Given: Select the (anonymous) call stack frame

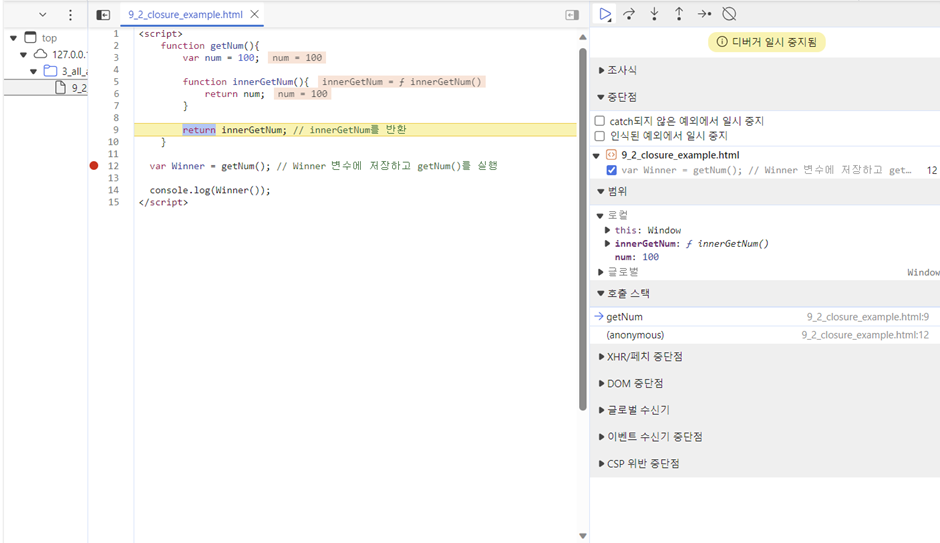Looking at the screenshot, I should pyautogui.click(x=765, y=335).
